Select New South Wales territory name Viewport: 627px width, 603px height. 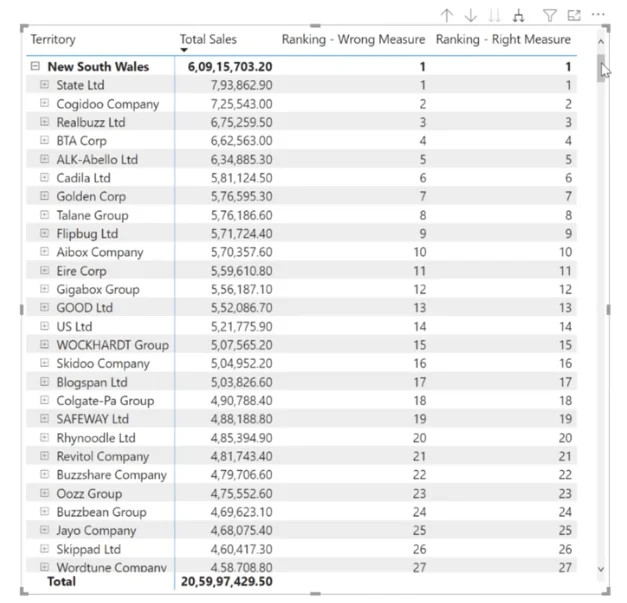[98, 66]
